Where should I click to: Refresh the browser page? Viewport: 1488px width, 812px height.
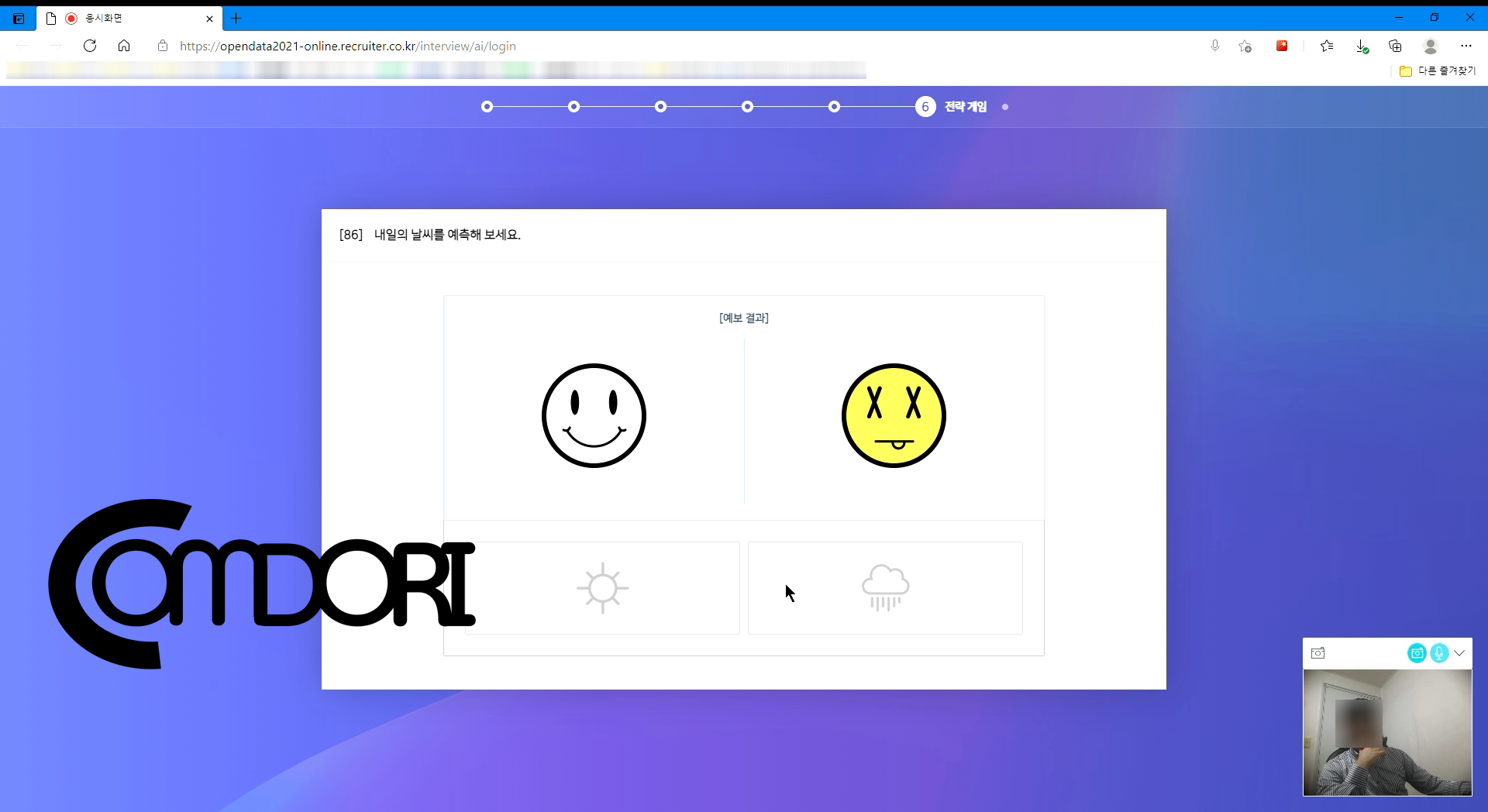tap(90, 46)
